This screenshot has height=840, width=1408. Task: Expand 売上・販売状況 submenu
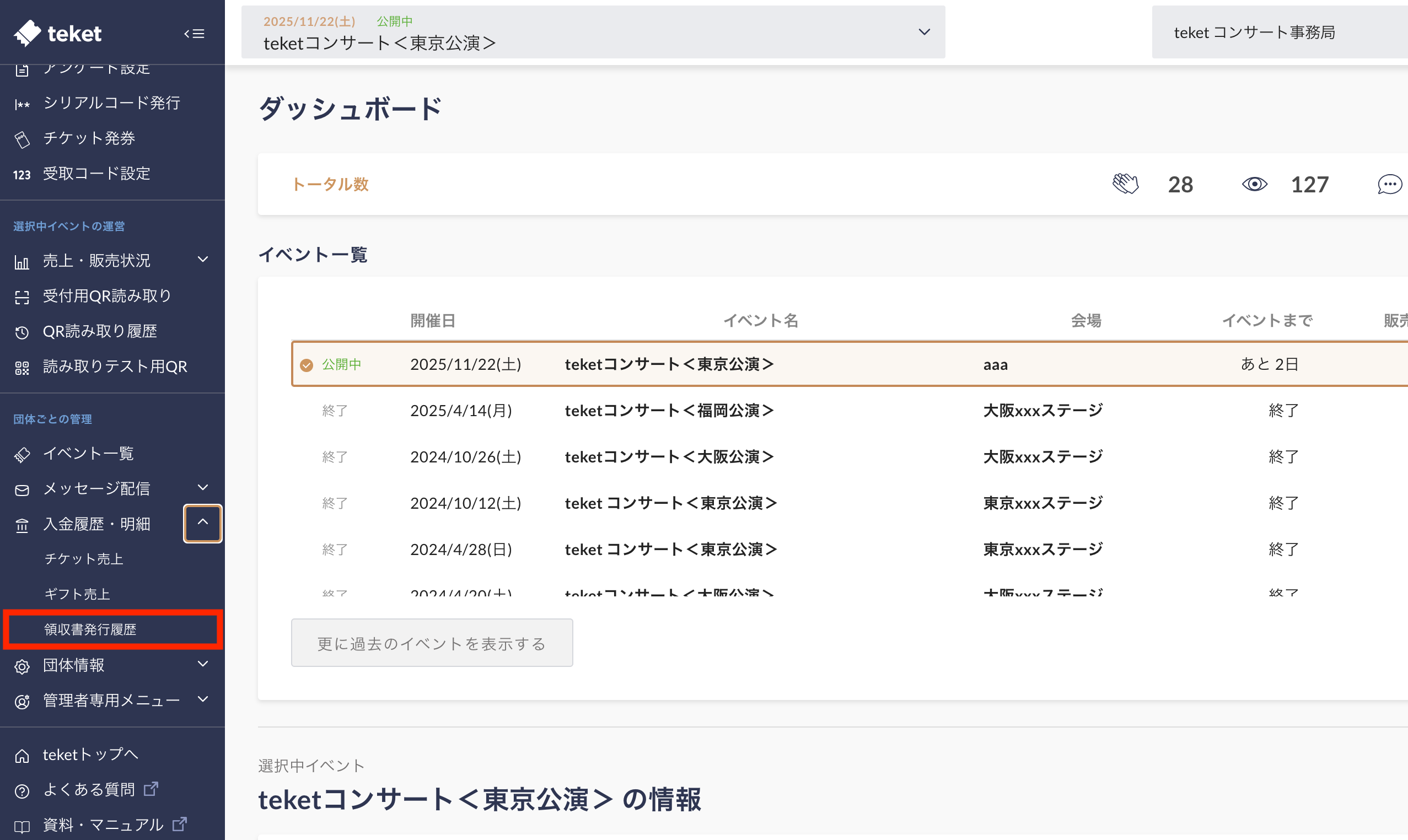coord(203,260)
